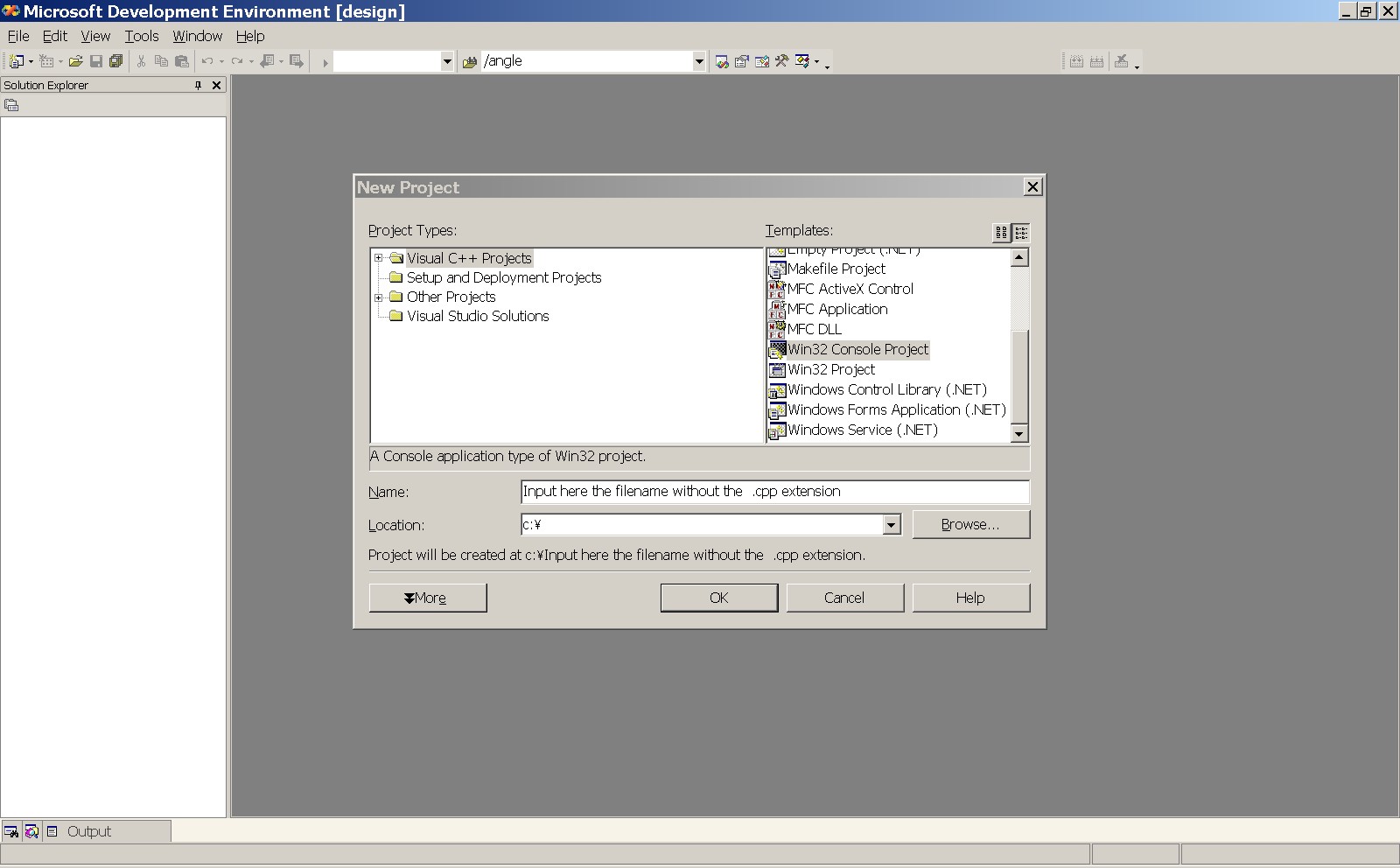Click the Add New Item toolbar icon
The width and height of the screenshot is (1400, 868).
46,61
